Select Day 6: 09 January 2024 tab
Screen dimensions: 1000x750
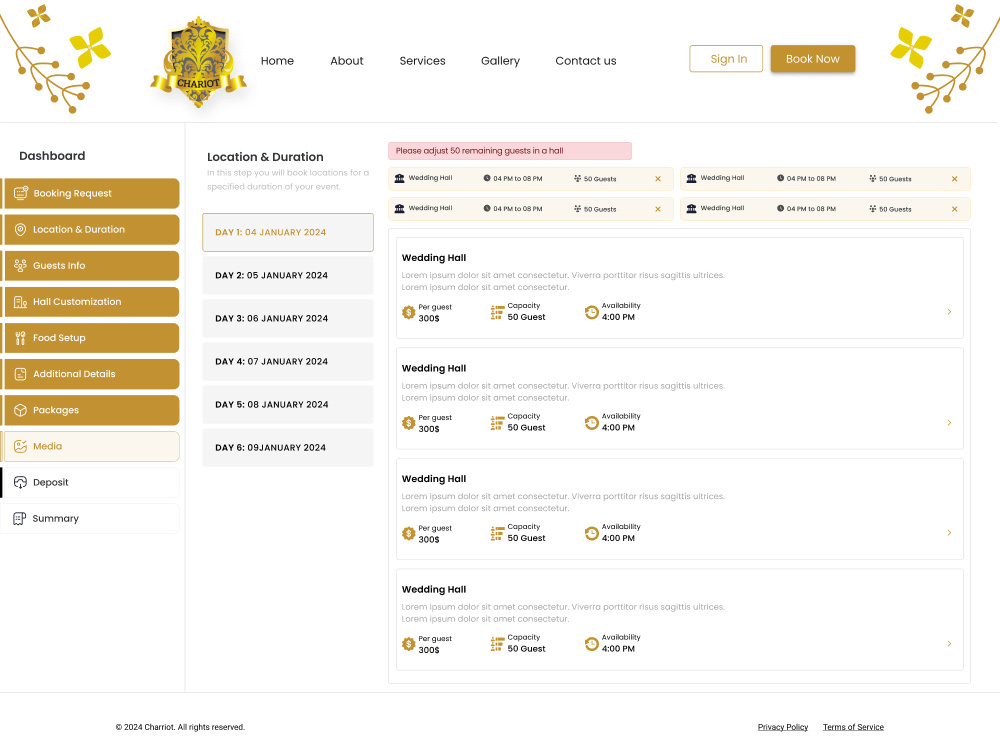[x=288, y=448]
